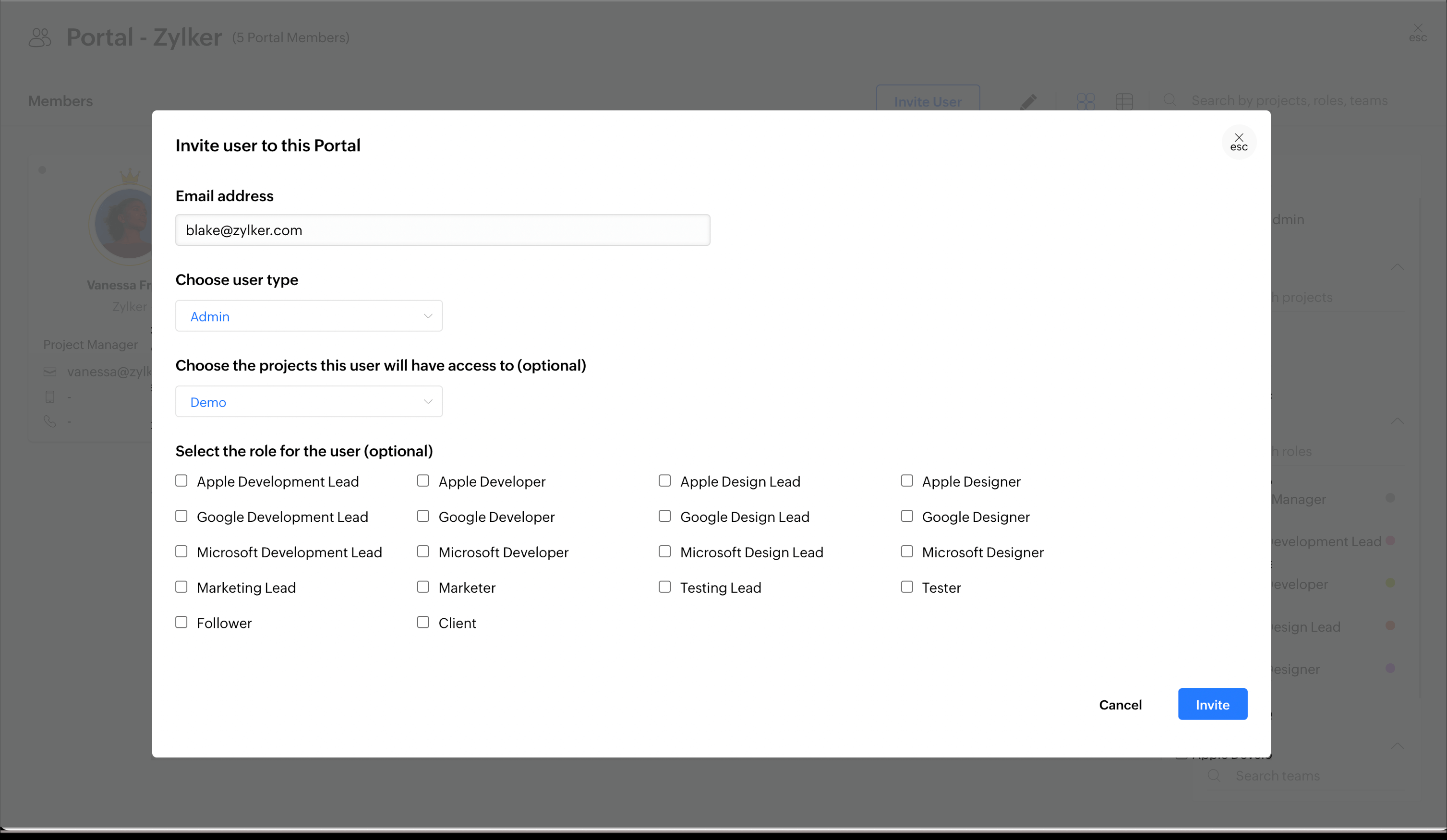Switch to grid view icon
The width and height of the screenshot is (1447, 840).
click(x=1085, y=102)
